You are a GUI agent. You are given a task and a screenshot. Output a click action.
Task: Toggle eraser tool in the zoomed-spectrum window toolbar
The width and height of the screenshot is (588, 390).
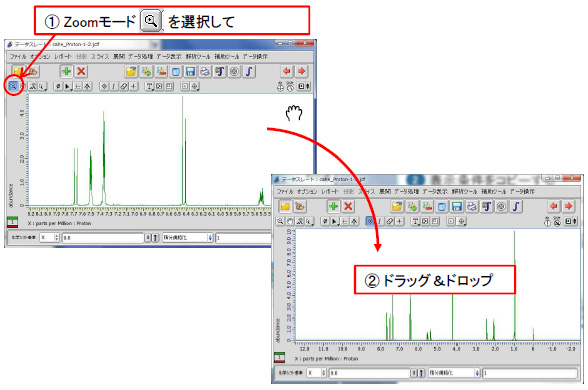124,86
